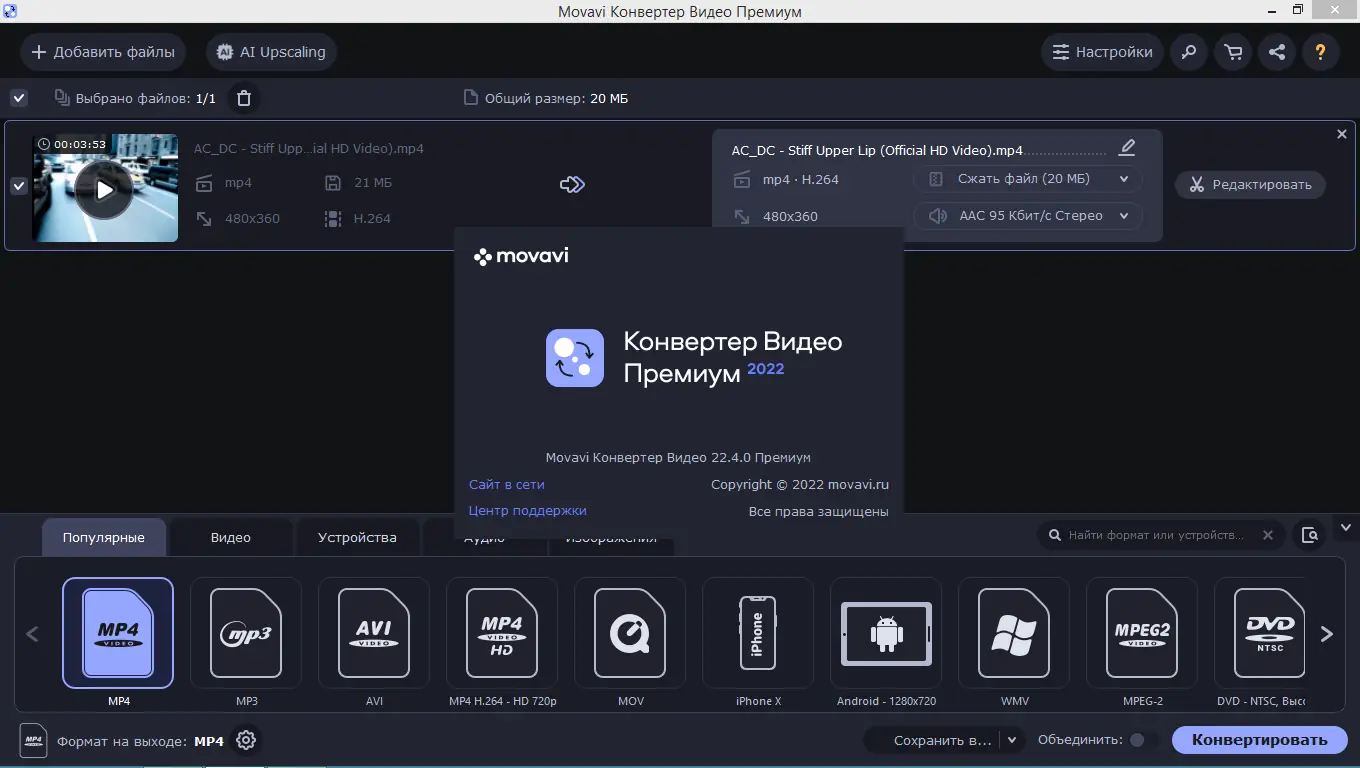Screen dimensions: 1360x768
Task: Open the activation key icon
Action: coord(1189,52)
